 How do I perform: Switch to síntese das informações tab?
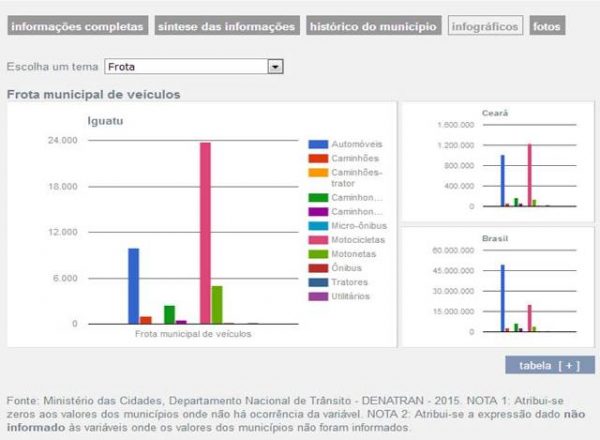click(x=227, y=26)
